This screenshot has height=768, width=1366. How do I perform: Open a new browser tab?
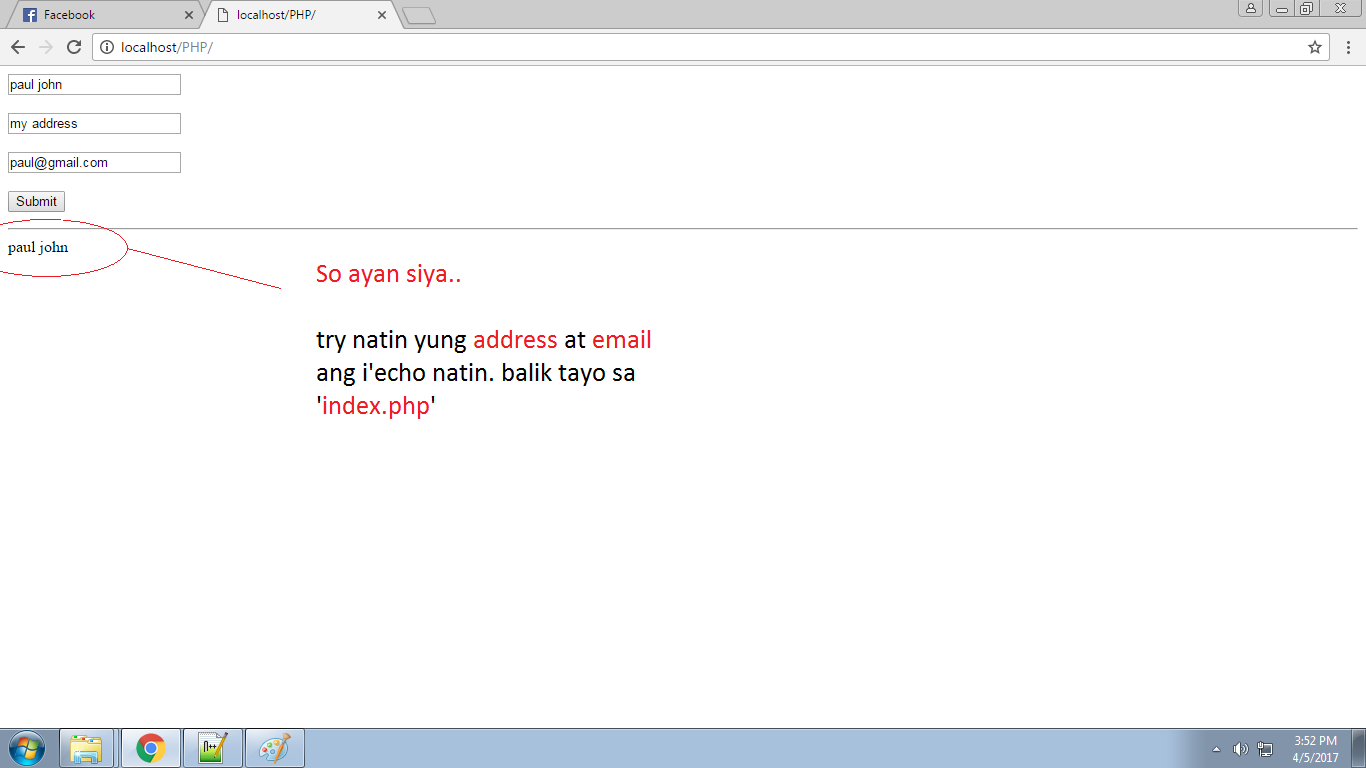coord(417,15)
